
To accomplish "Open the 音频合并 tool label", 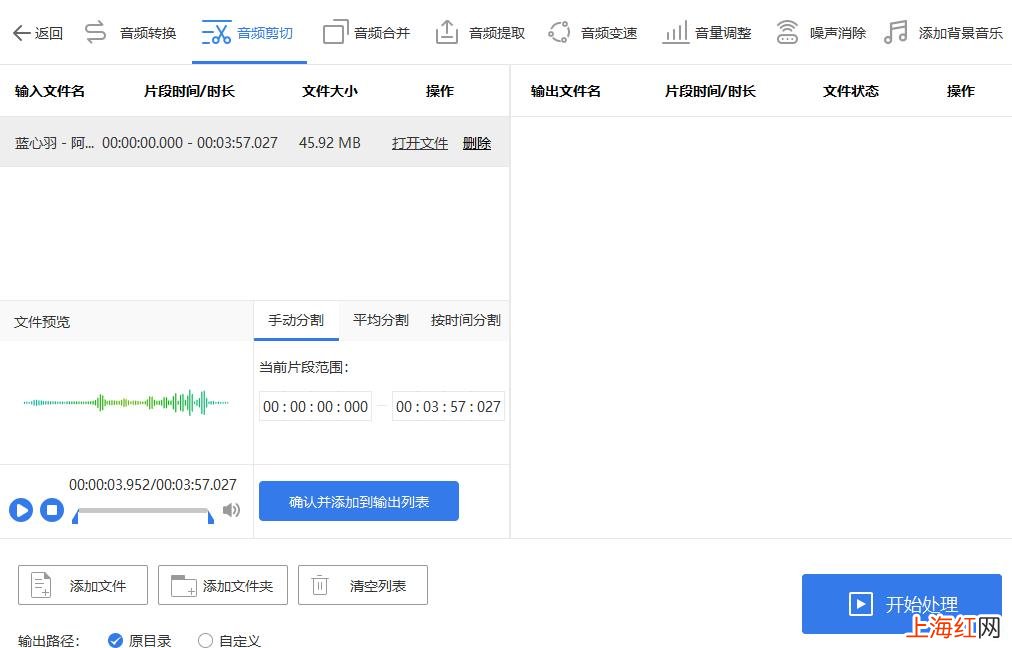I will pos(382,33).
